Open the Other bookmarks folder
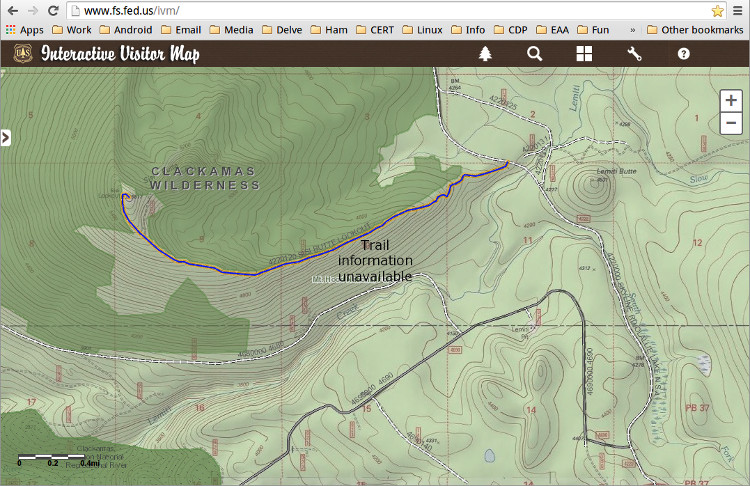750x486 pixels. point(695,30)
